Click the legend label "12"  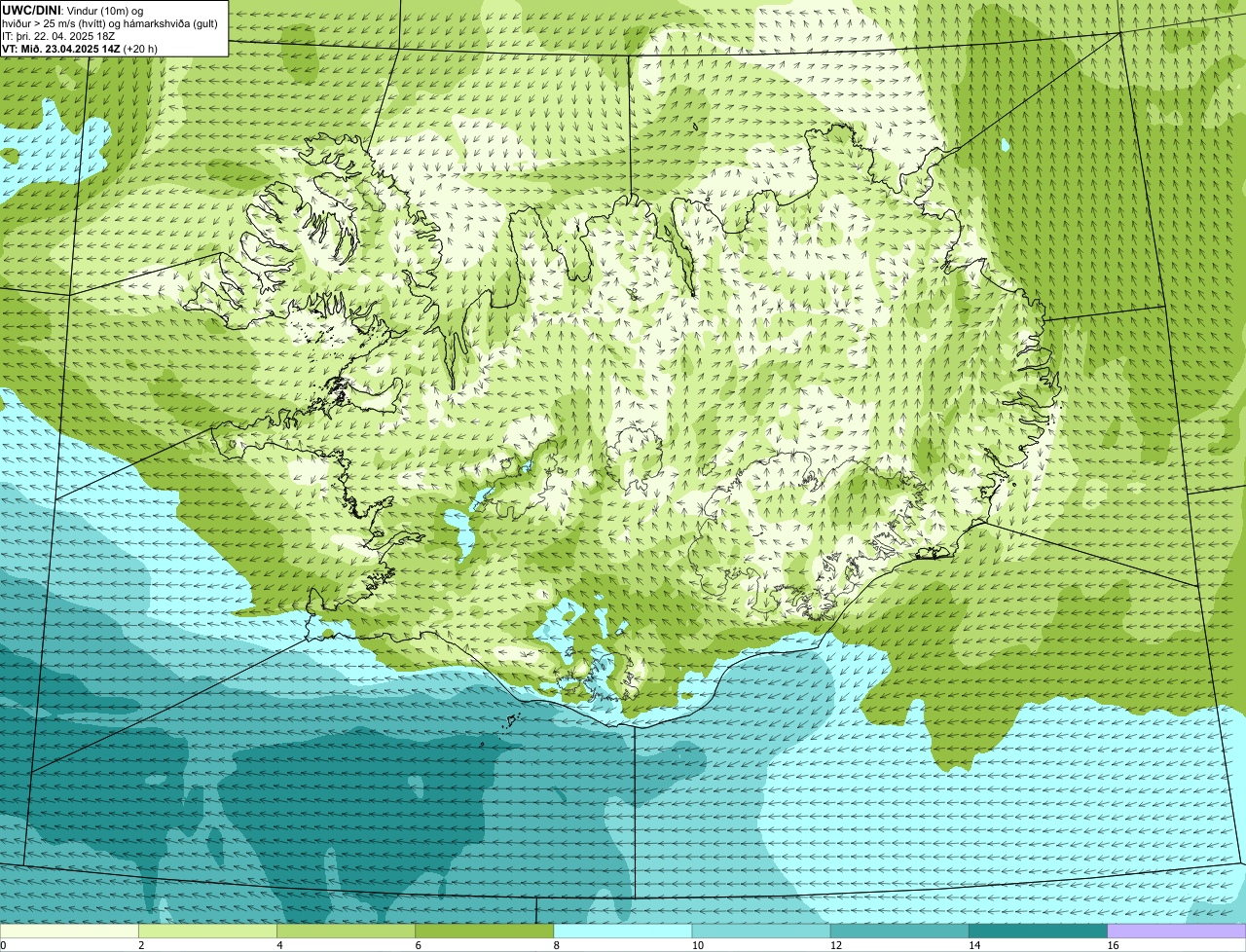click(836, 945)
